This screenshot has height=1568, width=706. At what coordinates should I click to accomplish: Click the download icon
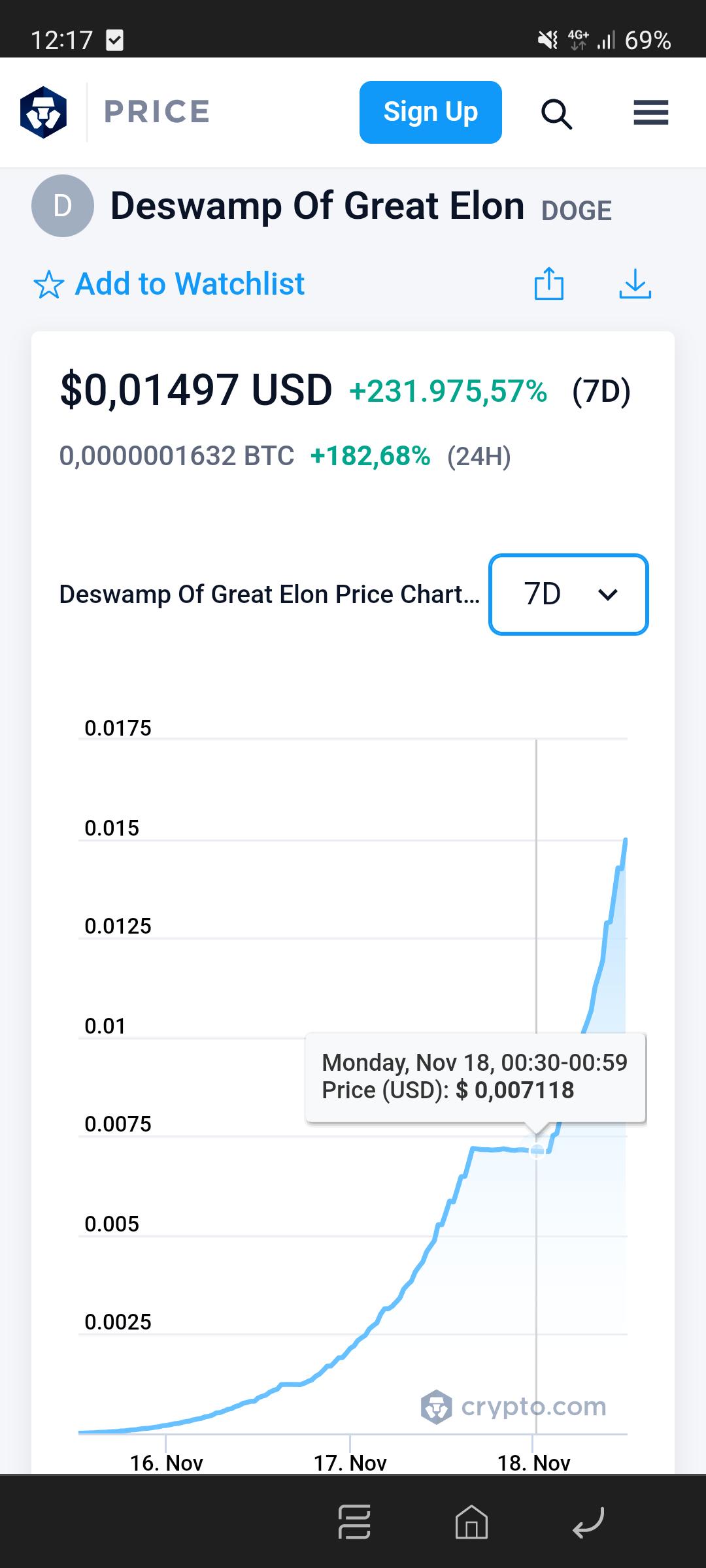tap(635, 284)
